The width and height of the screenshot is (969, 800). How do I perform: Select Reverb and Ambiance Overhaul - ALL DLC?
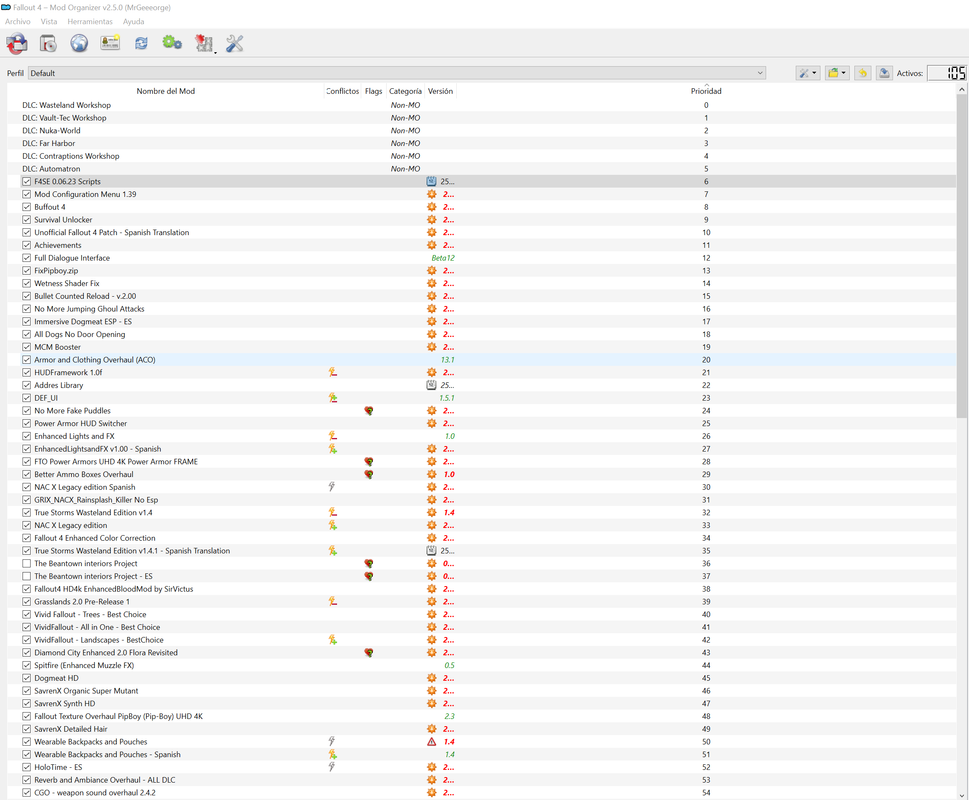coord(481,780)
